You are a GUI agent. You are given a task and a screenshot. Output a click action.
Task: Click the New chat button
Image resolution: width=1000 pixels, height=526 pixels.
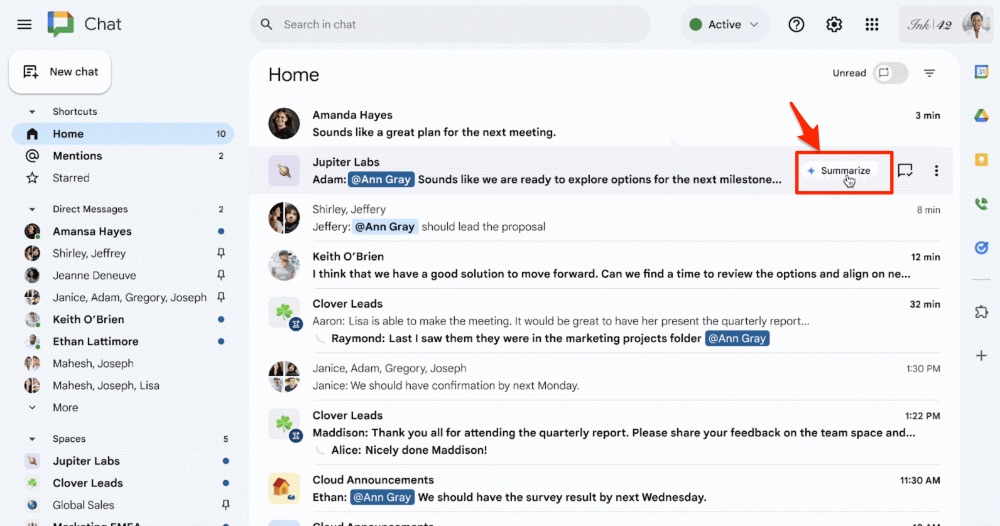pyautogui.click(x=60, y=72)
